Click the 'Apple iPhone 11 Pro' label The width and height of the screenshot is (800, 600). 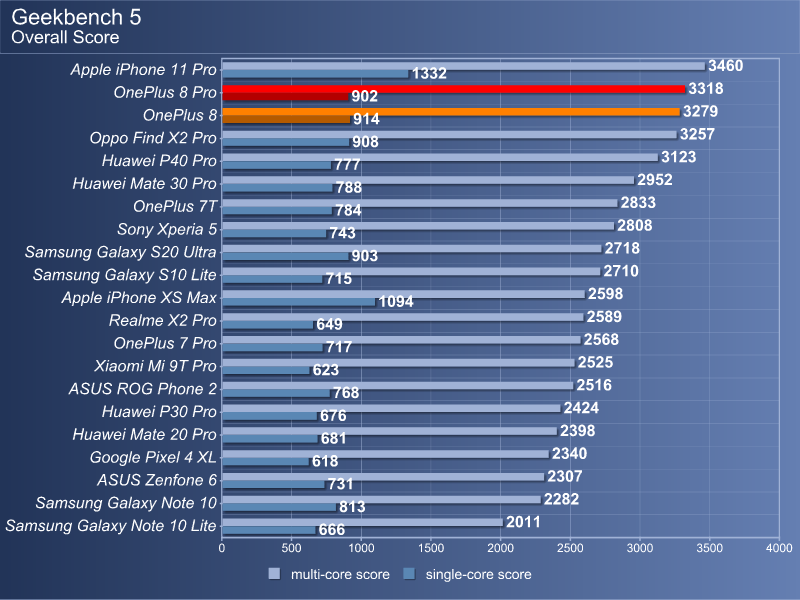[x=144, y=69]
